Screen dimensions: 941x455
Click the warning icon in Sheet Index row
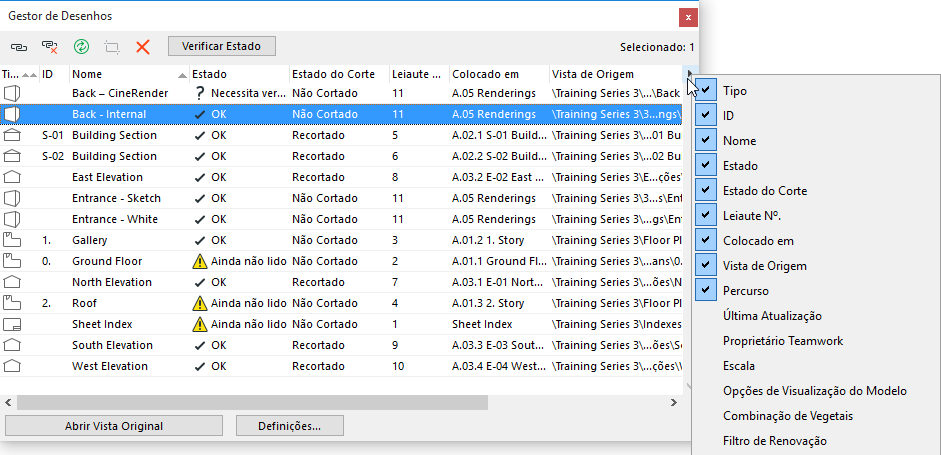click(200, 324)
